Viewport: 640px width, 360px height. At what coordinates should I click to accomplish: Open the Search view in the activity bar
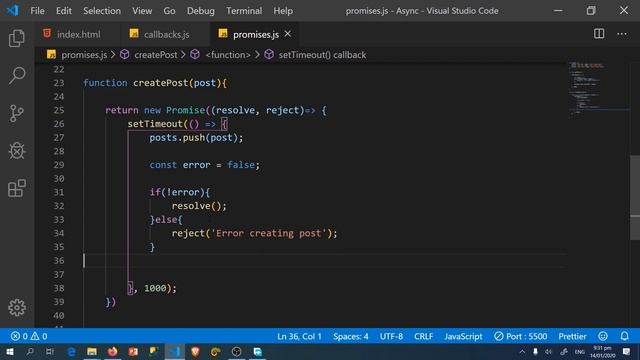point(17,75)
